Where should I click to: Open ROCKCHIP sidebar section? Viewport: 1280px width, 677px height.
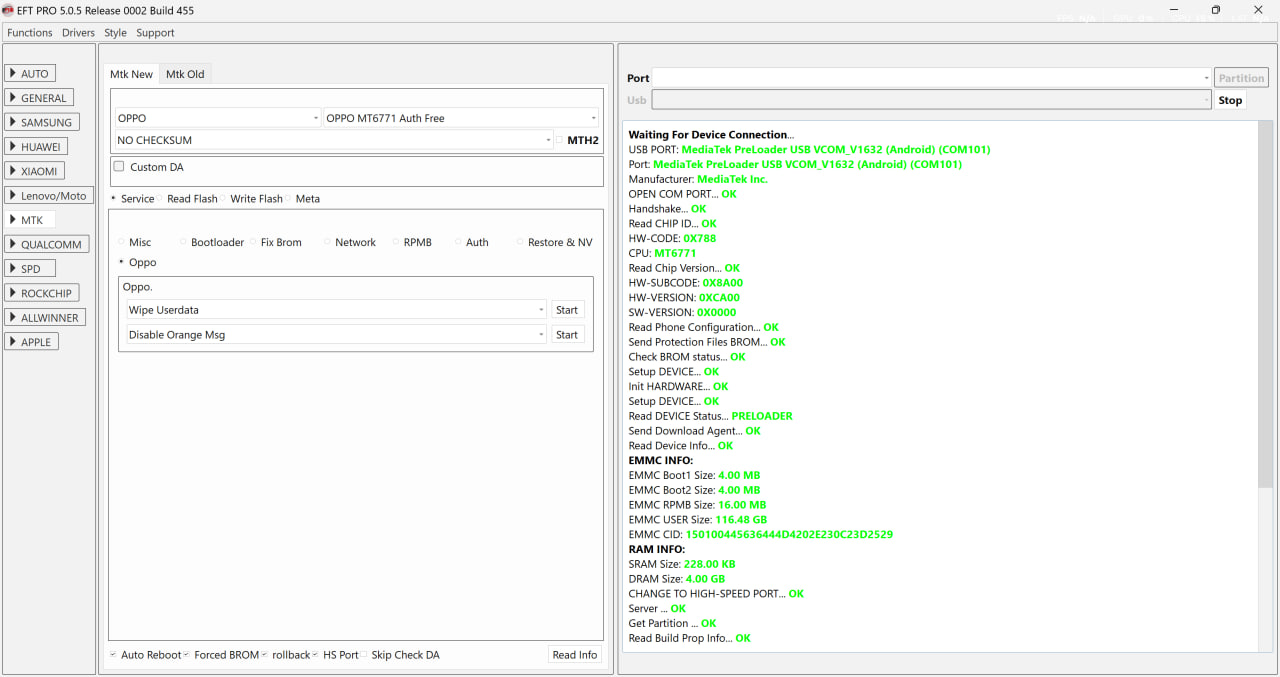(x=42, y=293)
